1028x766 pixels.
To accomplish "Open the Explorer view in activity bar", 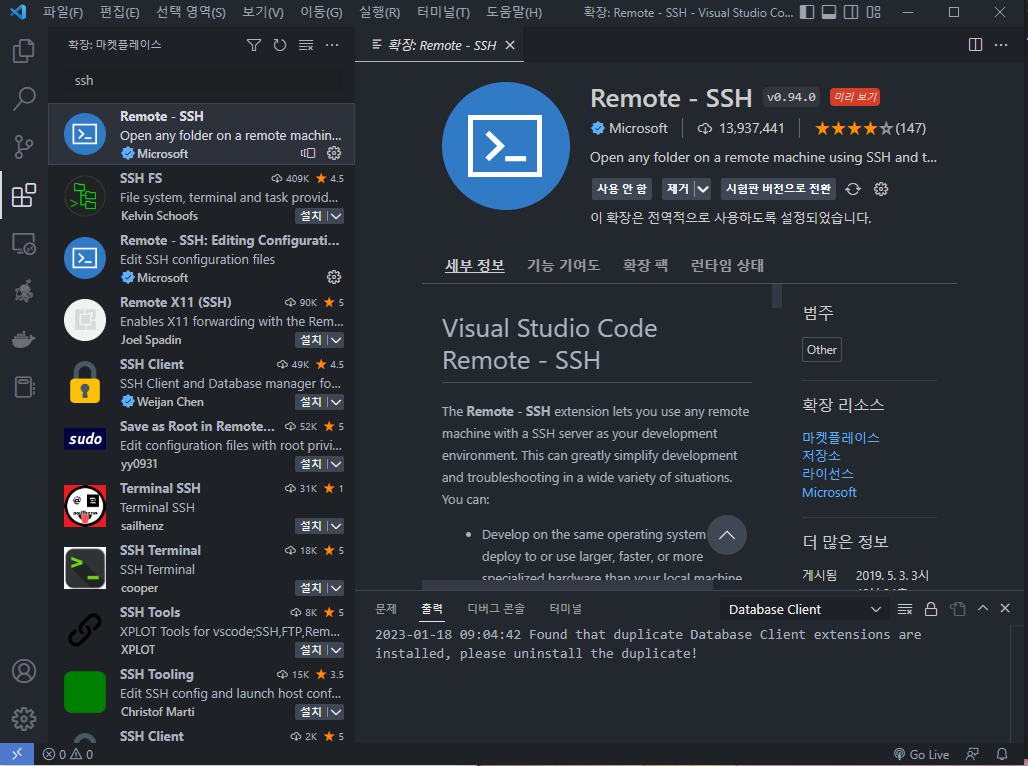I will [x=24, y=50].
